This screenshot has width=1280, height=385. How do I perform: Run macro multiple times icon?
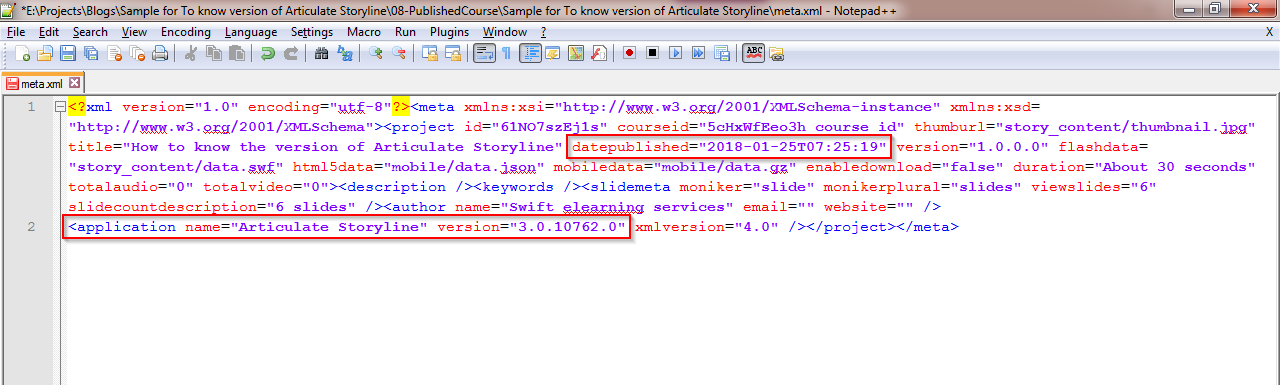pyautogui.click(x=698, y=52)
